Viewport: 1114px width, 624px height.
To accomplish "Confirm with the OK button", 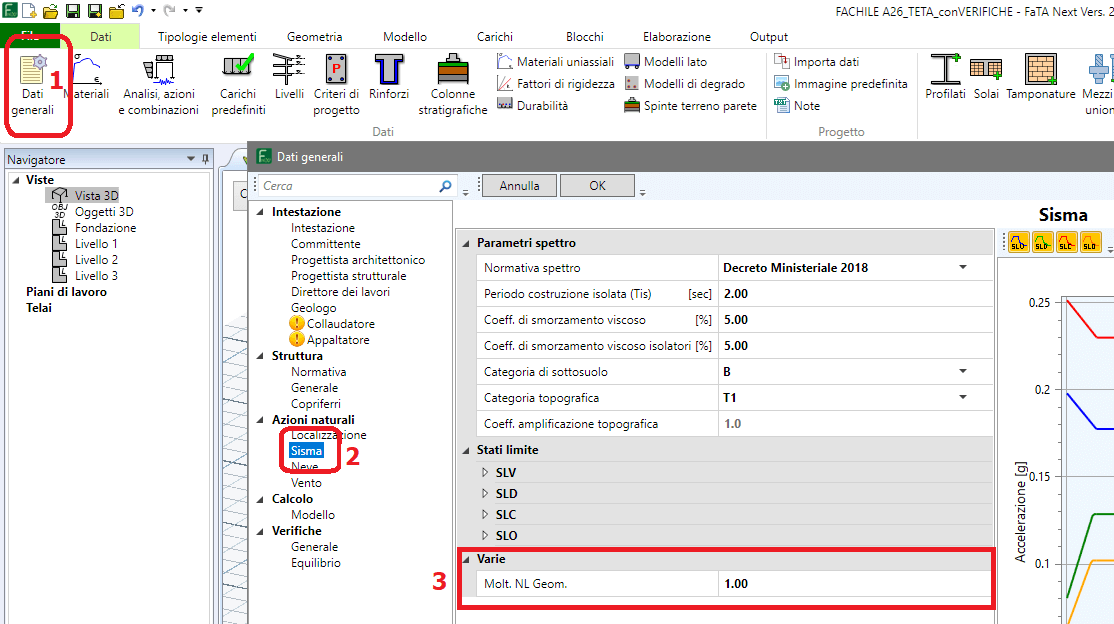I will [x=597, y=185].
